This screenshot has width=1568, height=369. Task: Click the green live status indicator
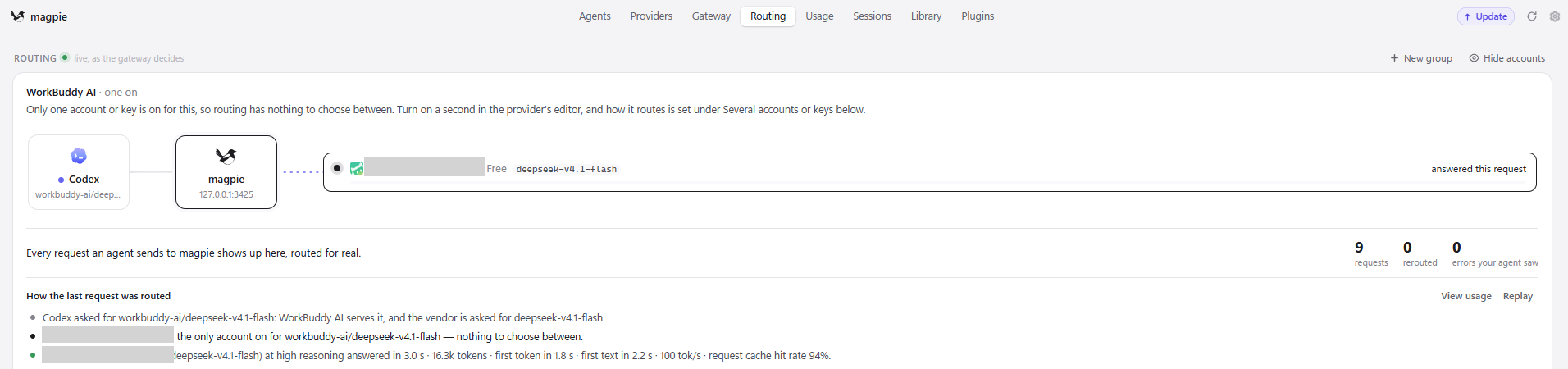coord(65,57)
